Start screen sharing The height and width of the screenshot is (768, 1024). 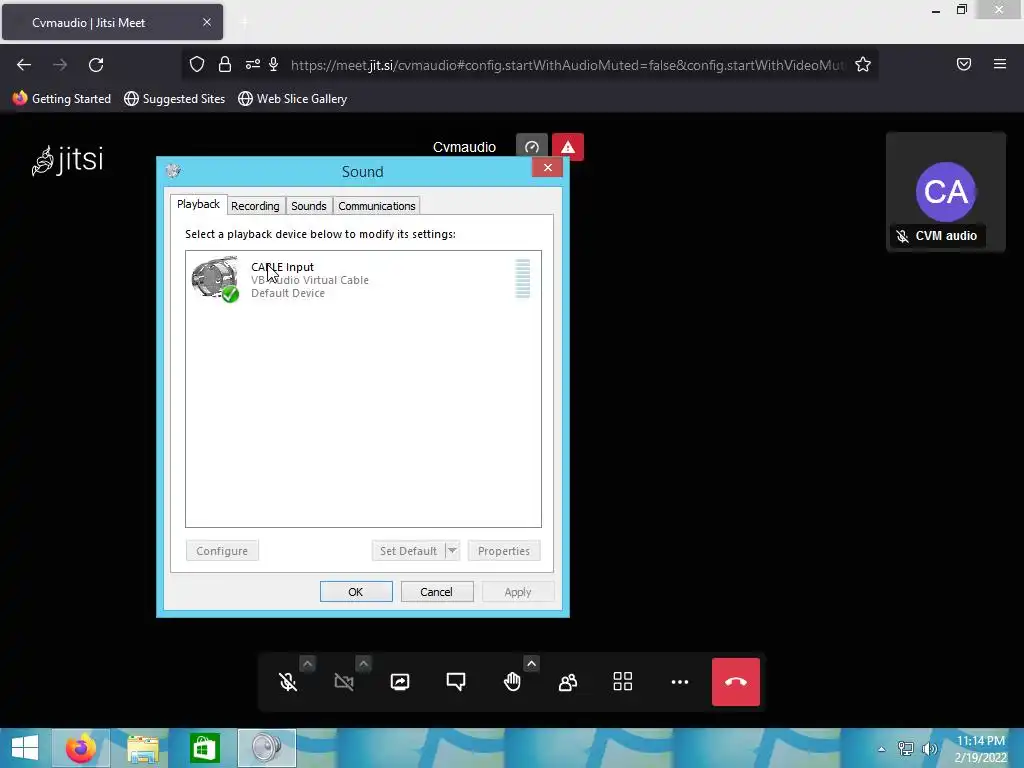(400, 682)
